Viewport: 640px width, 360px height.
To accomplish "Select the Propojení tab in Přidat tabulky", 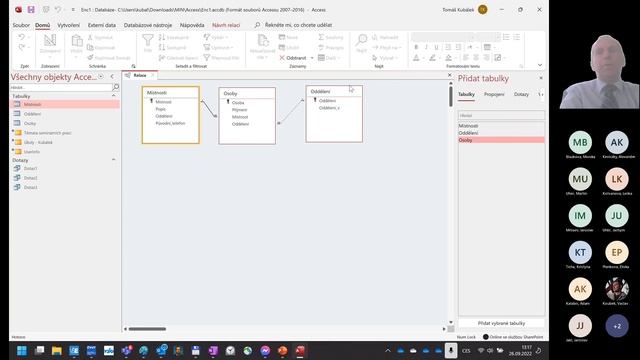I will [x=494, y=94].
